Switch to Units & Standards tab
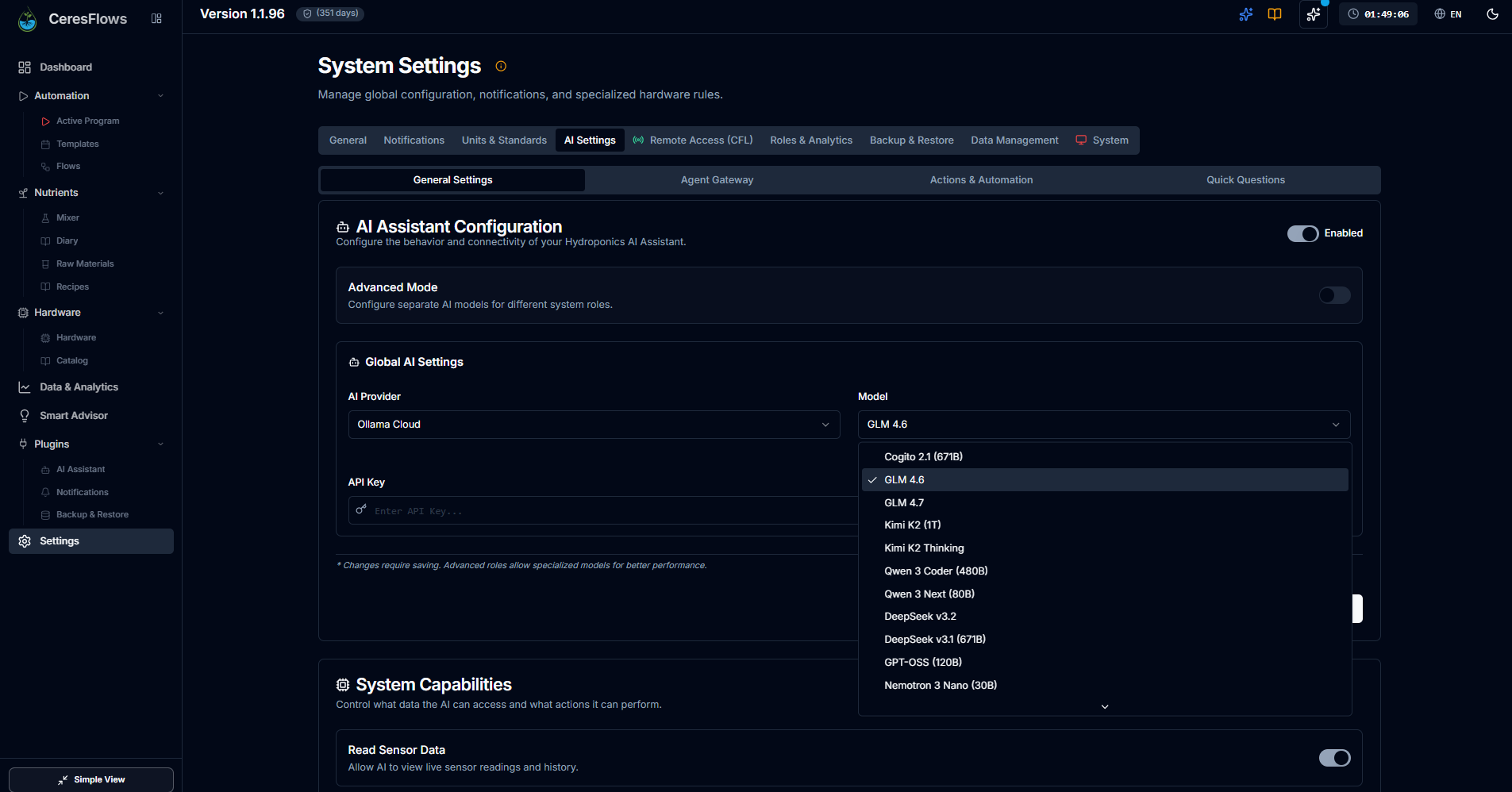This screenshot has height=792, width=1512. tap(504, 140)
